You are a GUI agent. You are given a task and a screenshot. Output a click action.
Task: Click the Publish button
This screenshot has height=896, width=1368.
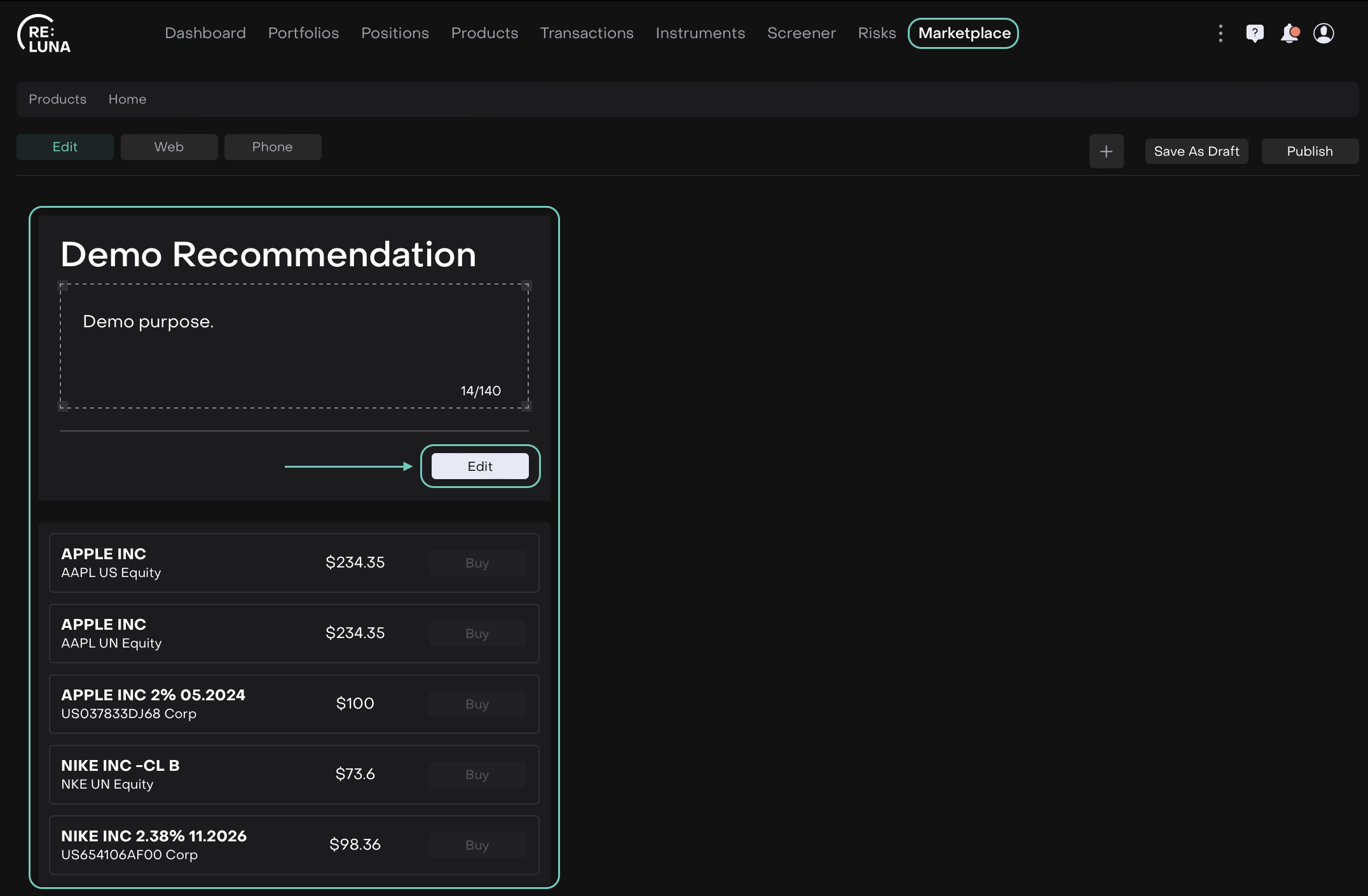click(1310, 151)
